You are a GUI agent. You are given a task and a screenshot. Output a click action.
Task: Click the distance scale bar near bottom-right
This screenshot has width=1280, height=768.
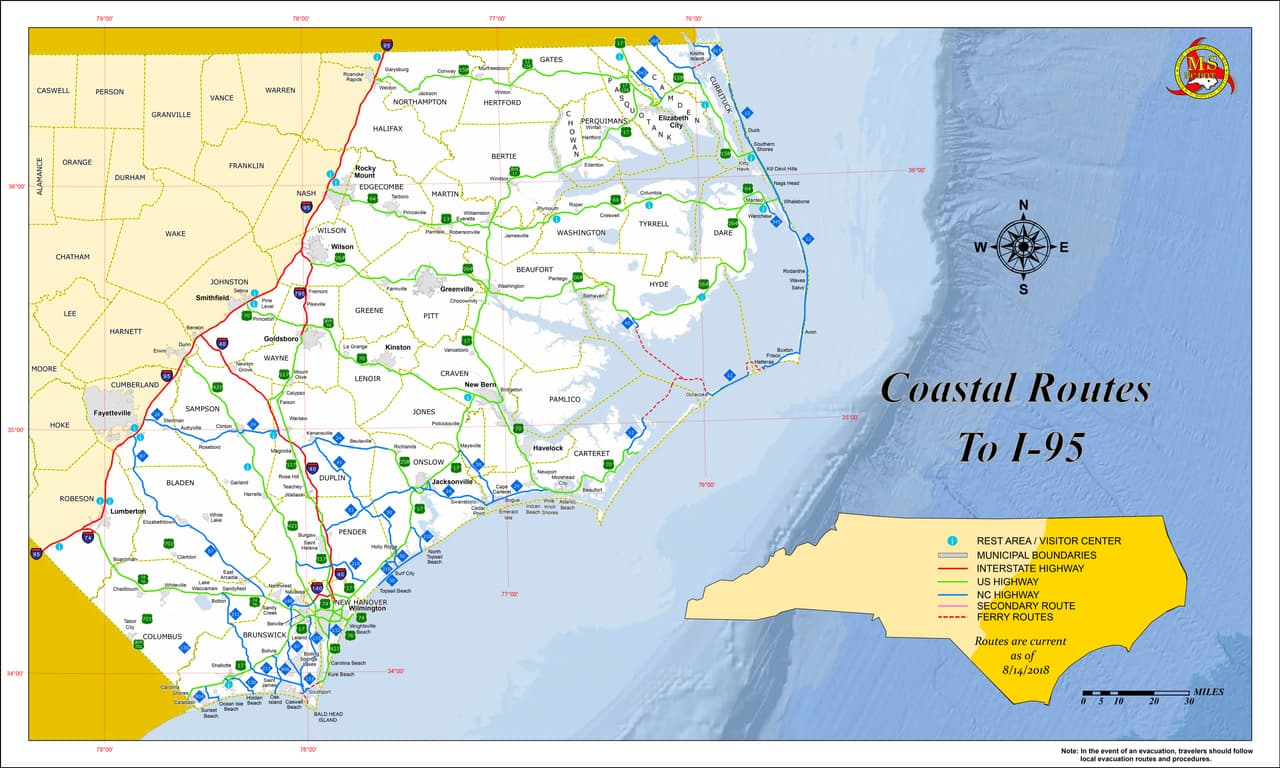(x=1135, y=694)
